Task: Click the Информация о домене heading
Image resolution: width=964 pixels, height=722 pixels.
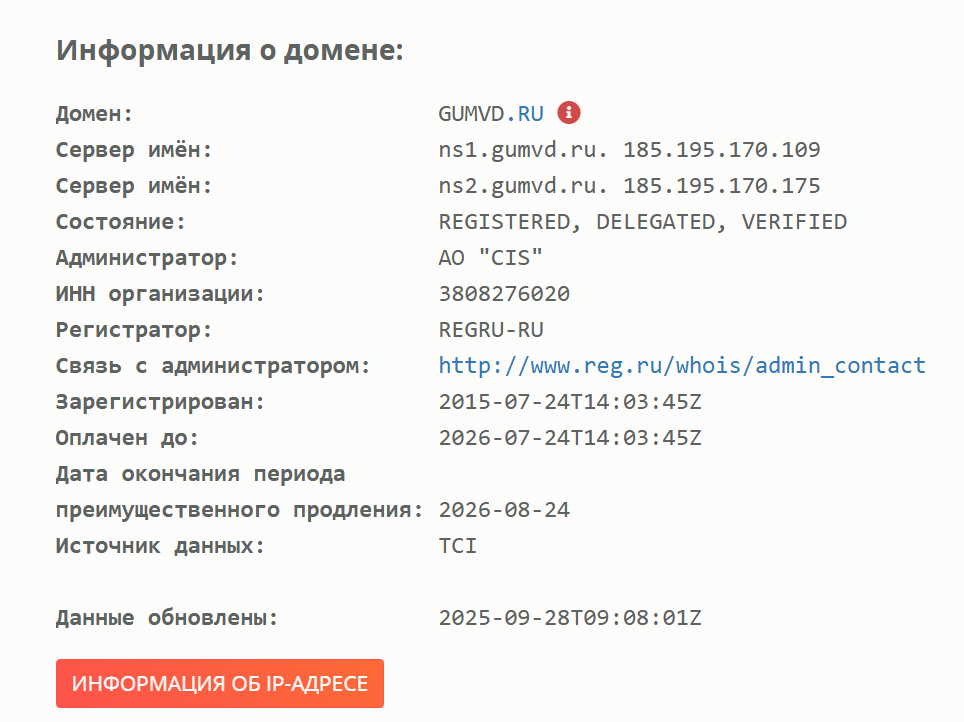Action: (x=230, y=50)
